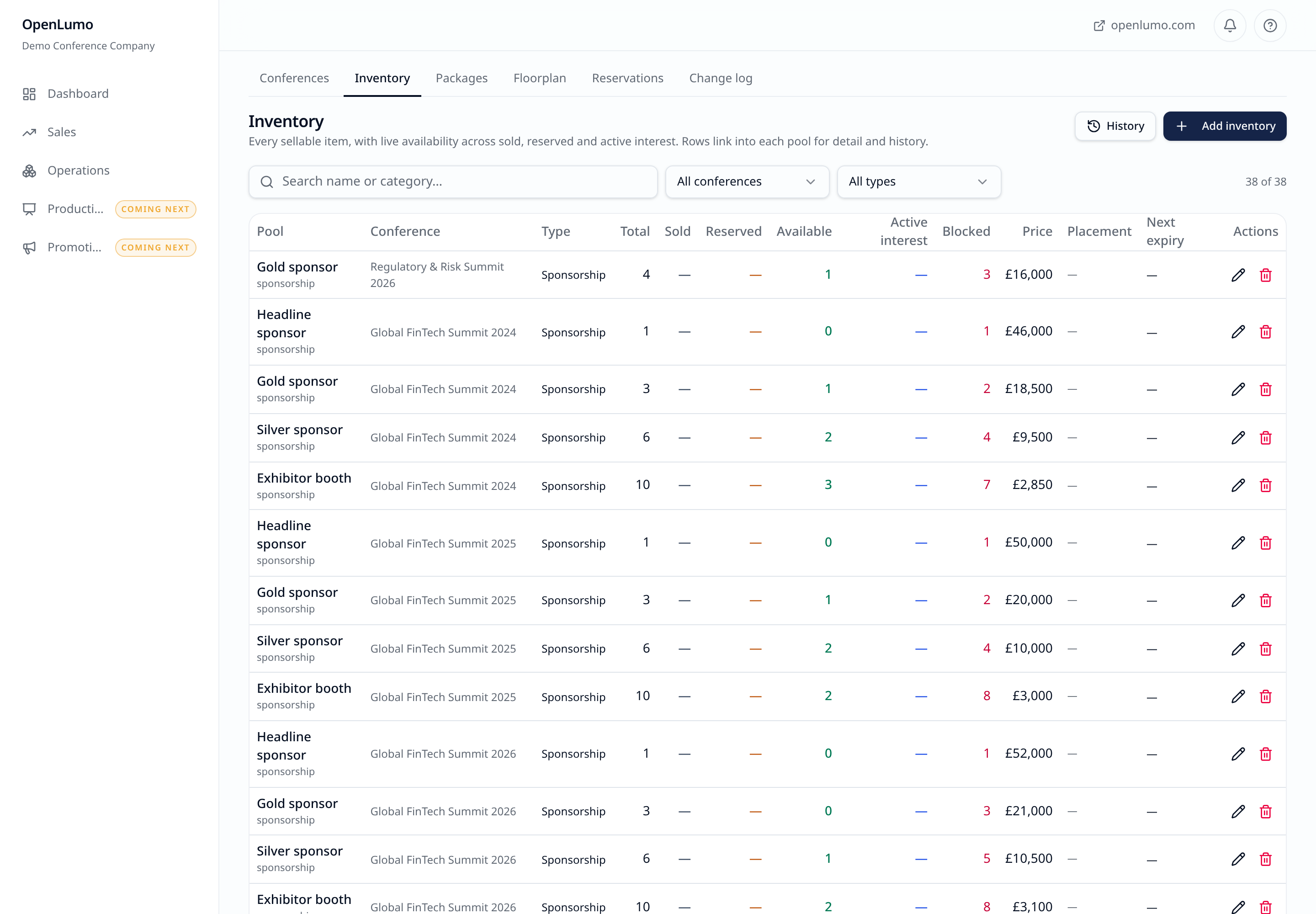Delete Exhibitor booth for FinTech Summit 2025

(x=1266, y=696)
